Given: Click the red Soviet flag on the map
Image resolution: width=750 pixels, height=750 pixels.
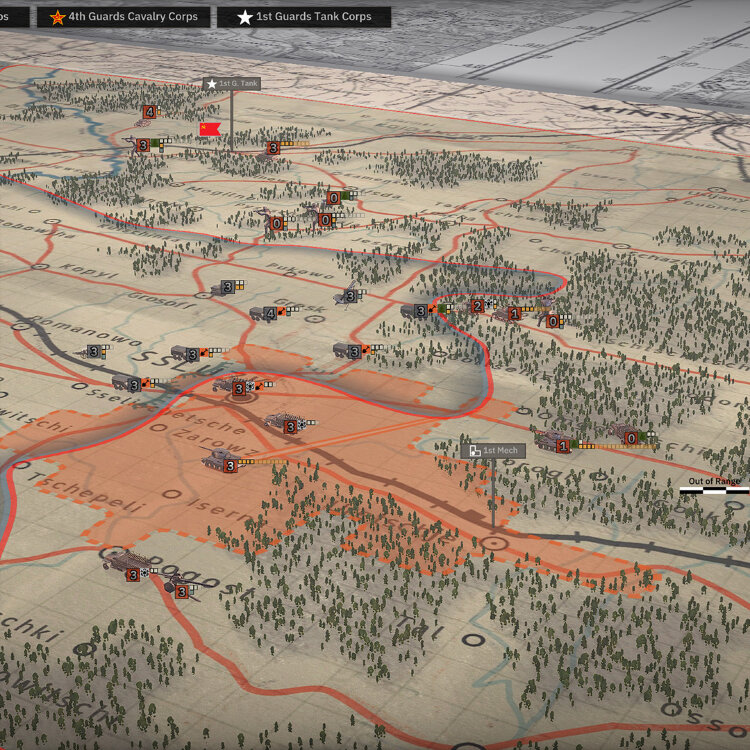Looking at the screenshot, I should [x=210, y=130].
